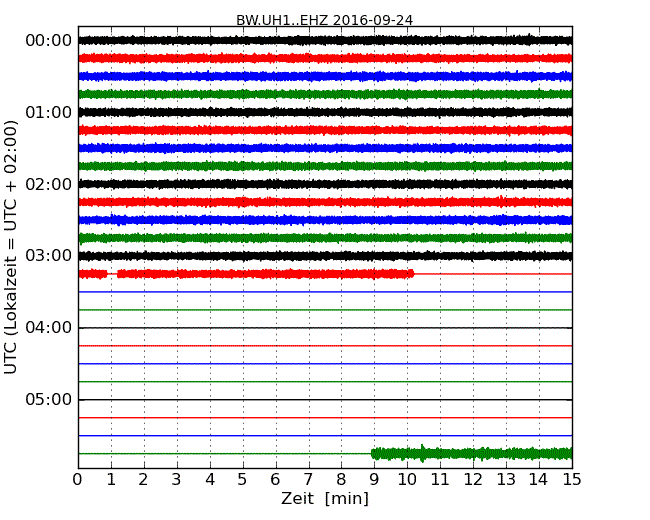Select the 03:00 tick label on y-axis
The image size is (650, 520).
click(48, 256)
